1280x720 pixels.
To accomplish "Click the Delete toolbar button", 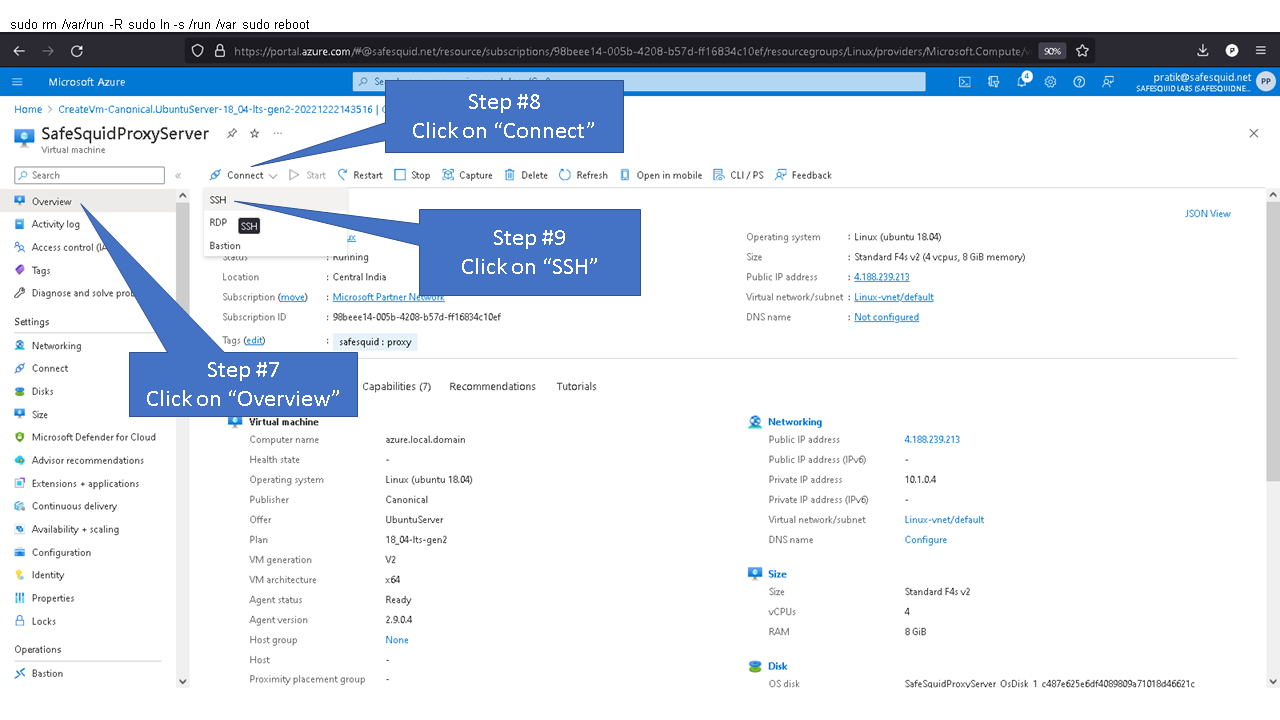I will (526, 175).
